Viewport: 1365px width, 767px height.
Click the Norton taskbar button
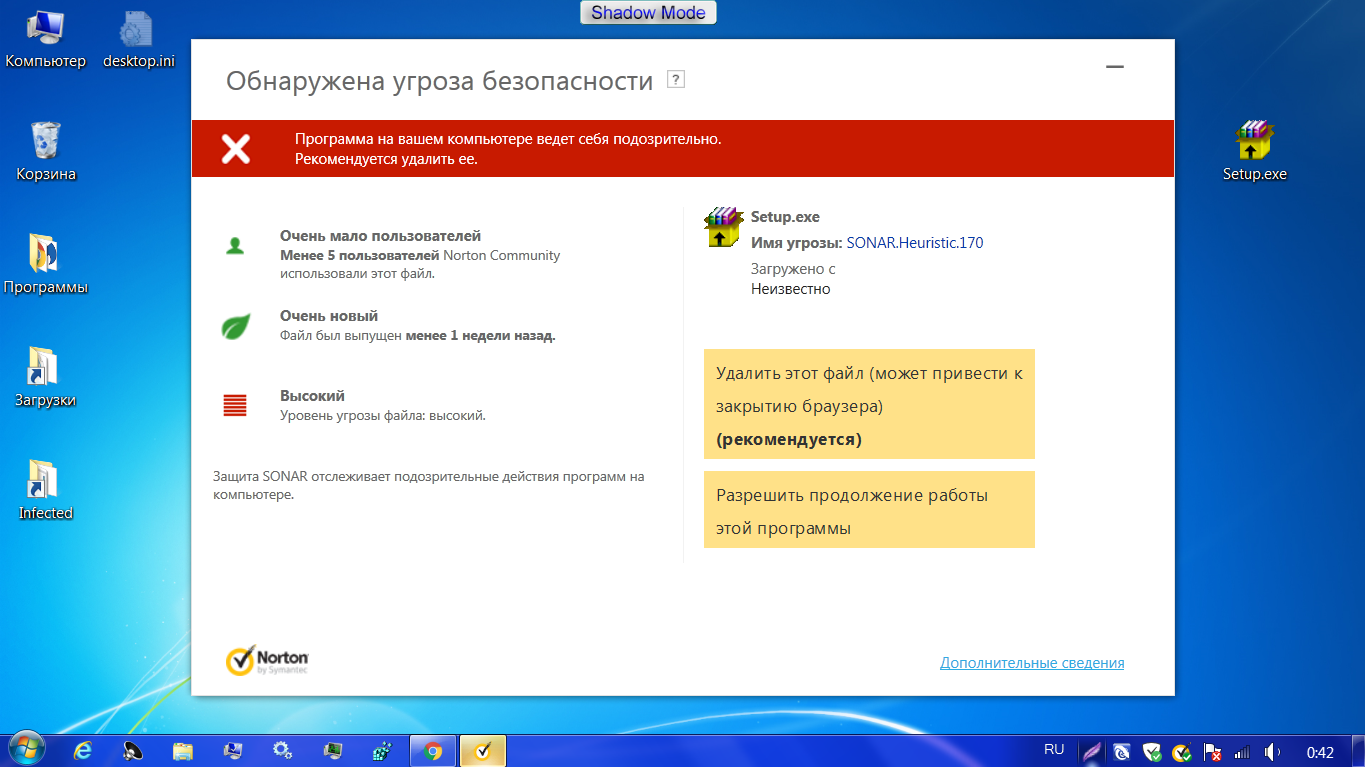point(483,751)
